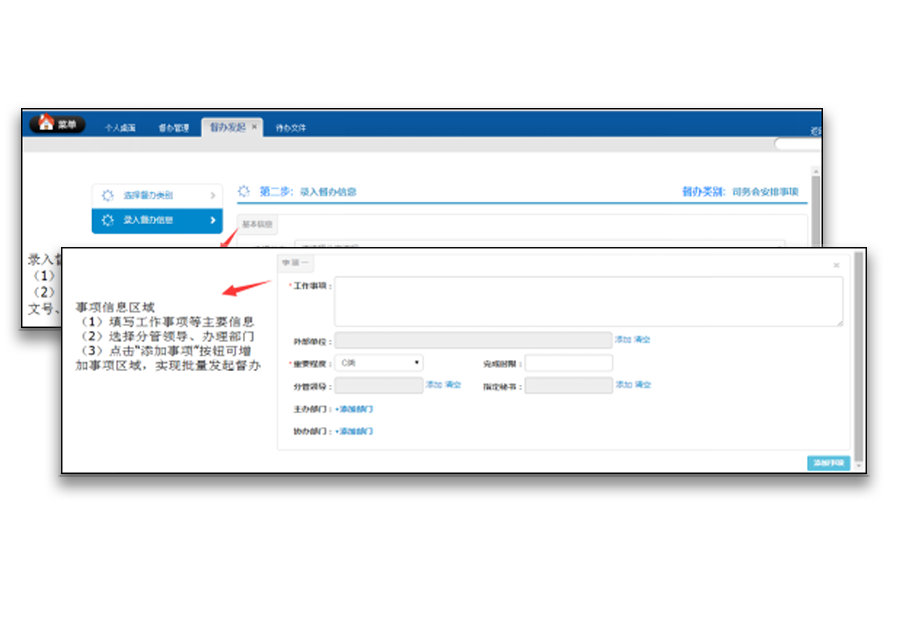
Task: Expand the 录入督办信息 step chevron
Action: click(212, 220)
